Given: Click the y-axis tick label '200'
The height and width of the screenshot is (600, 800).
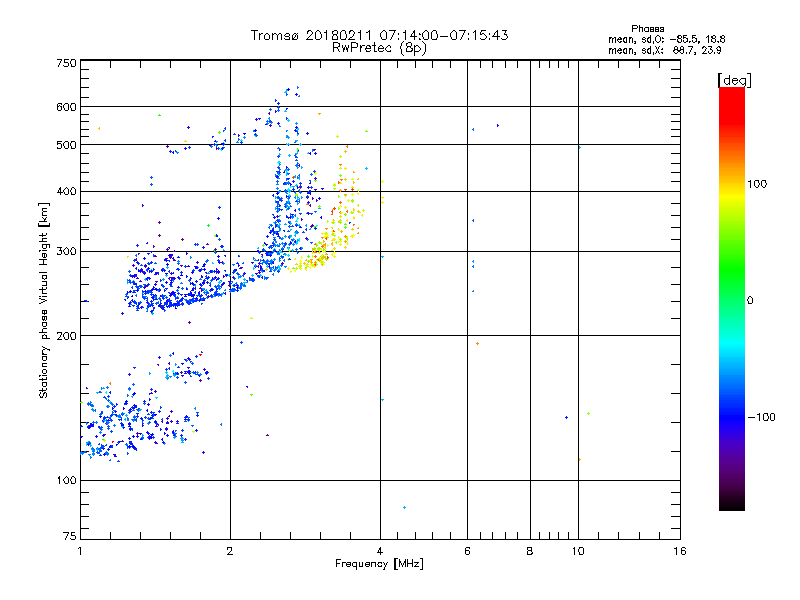Looking at the screenshot, I should (66, 336).
